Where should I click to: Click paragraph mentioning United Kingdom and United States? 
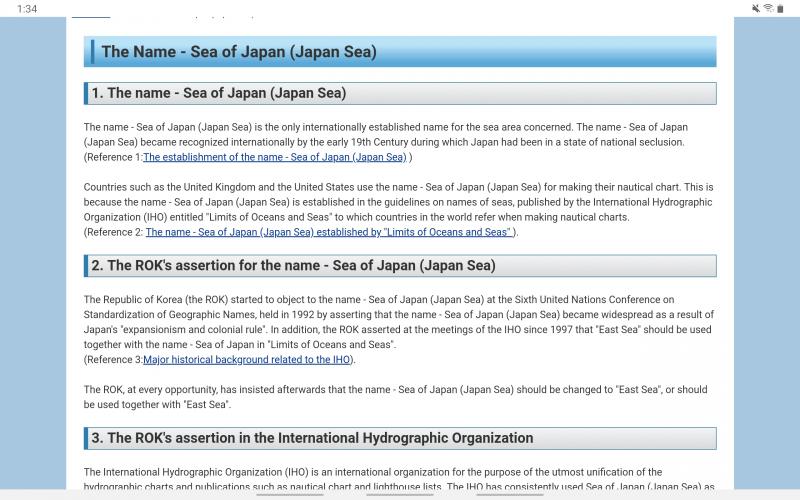[398, 202]
